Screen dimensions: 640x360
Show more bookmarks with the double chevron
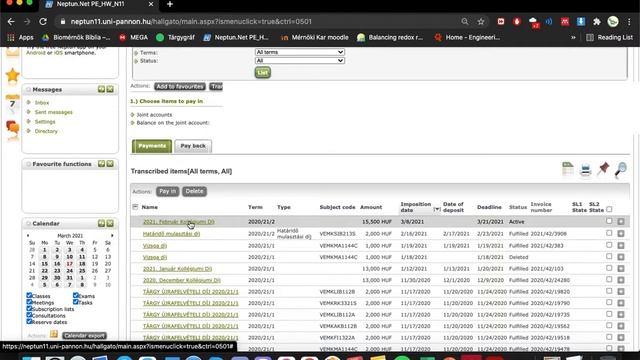[x=573, y=38]
